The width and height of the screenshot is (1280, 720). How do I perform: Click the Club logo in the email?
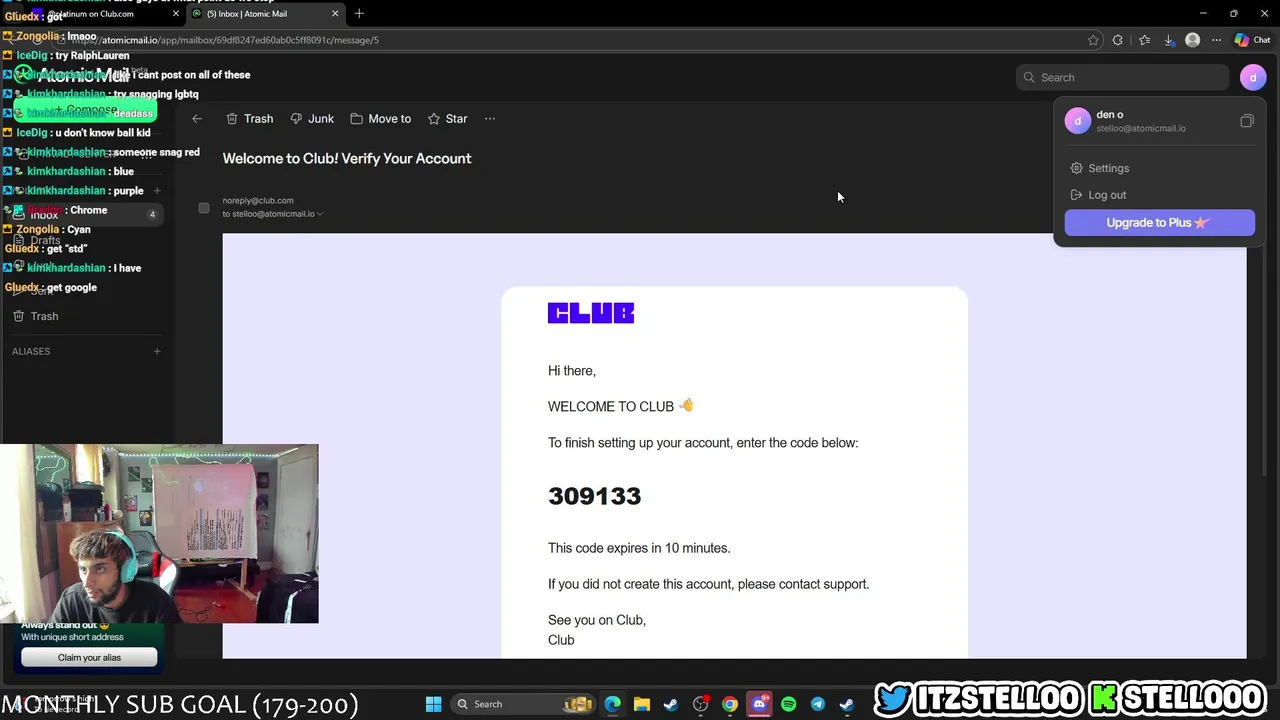591,313
